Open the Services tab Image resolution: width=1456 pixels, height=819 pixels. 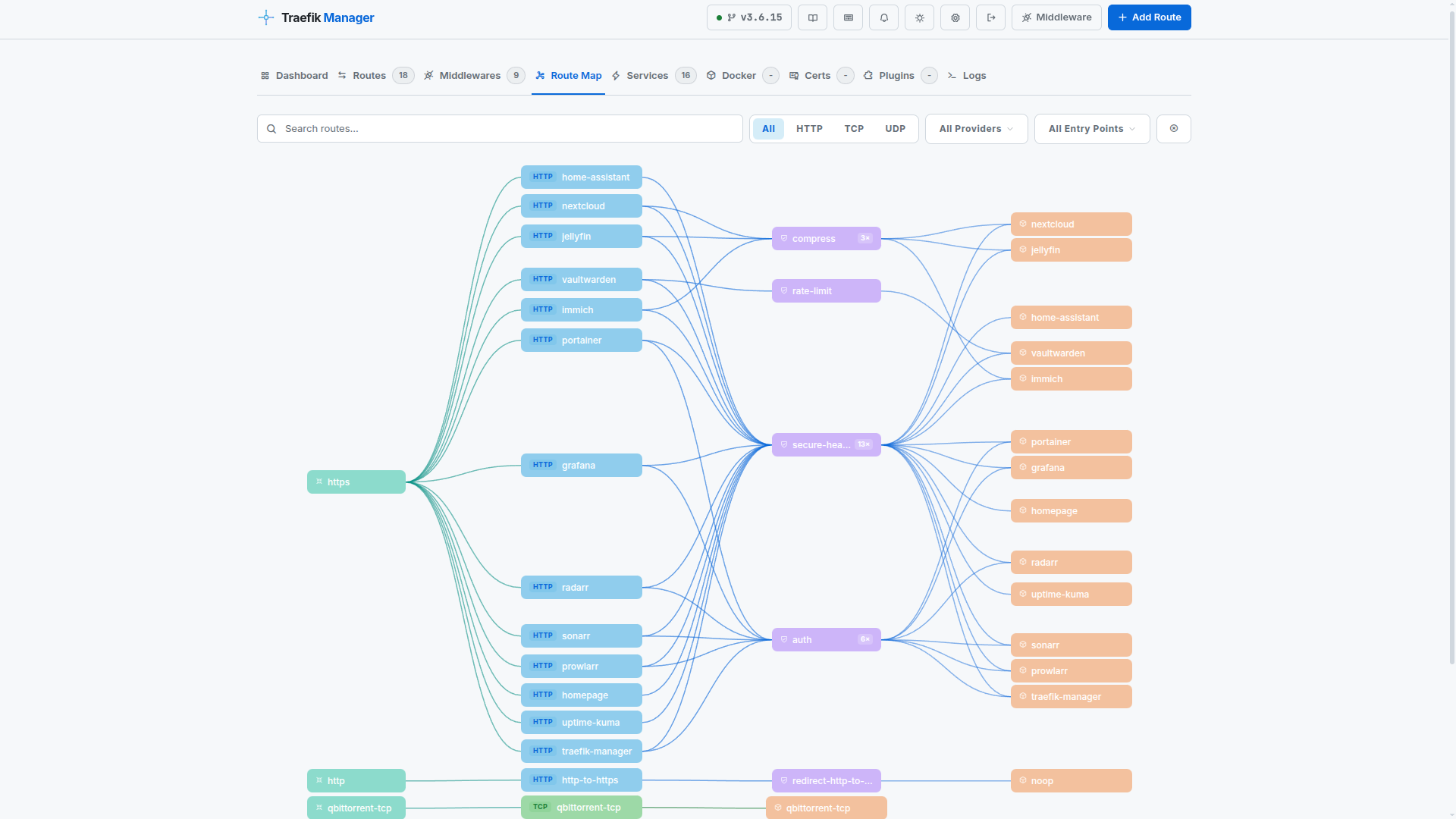click(654, 76)
